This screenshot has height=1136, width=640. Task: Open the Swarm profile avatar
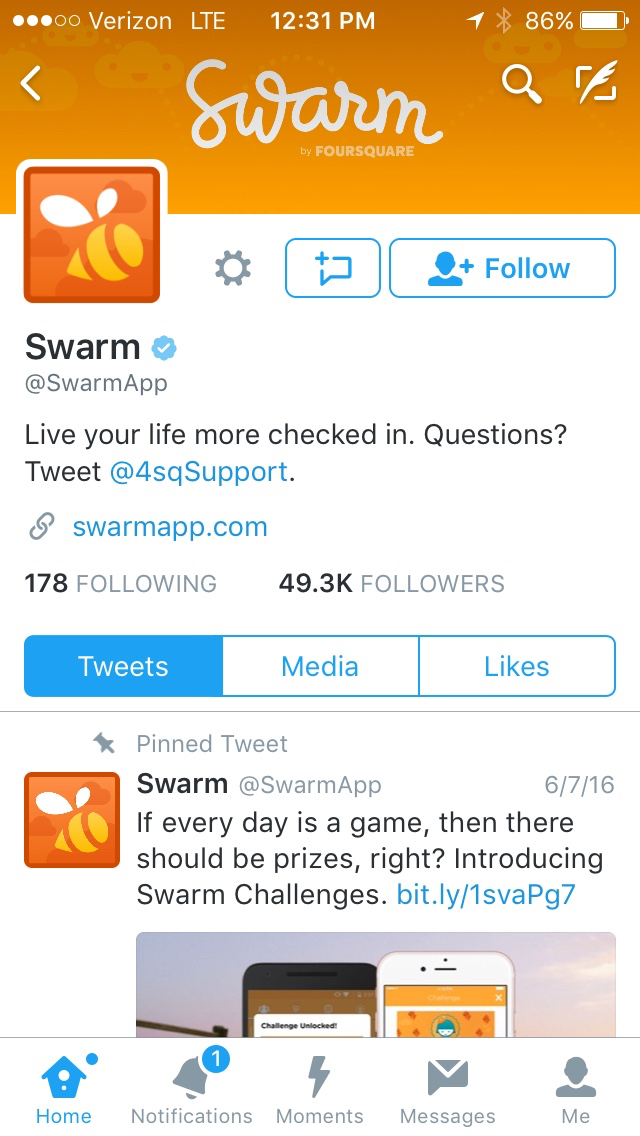click(92, 234)
